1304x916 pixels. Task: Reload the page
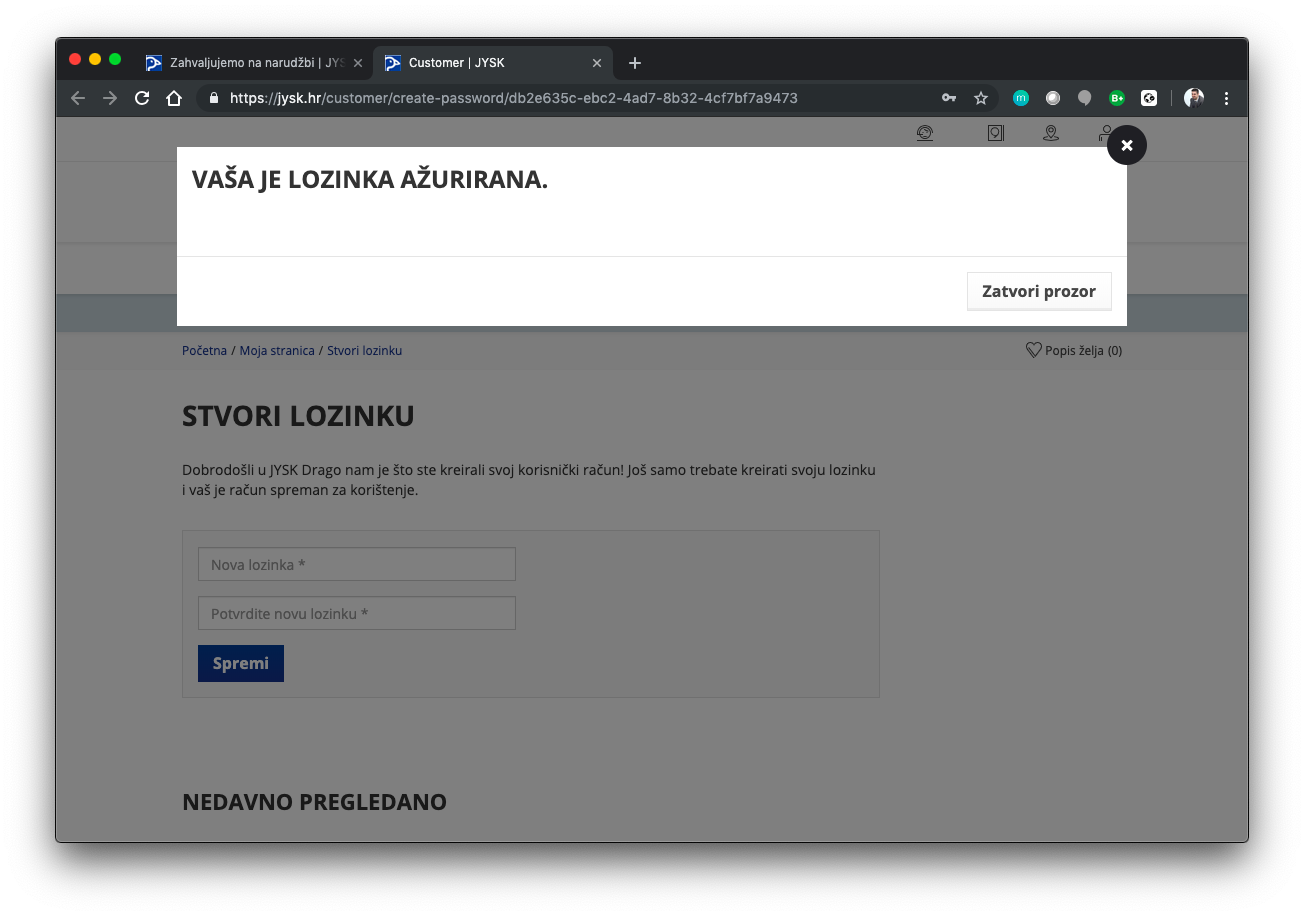(142, 98)
